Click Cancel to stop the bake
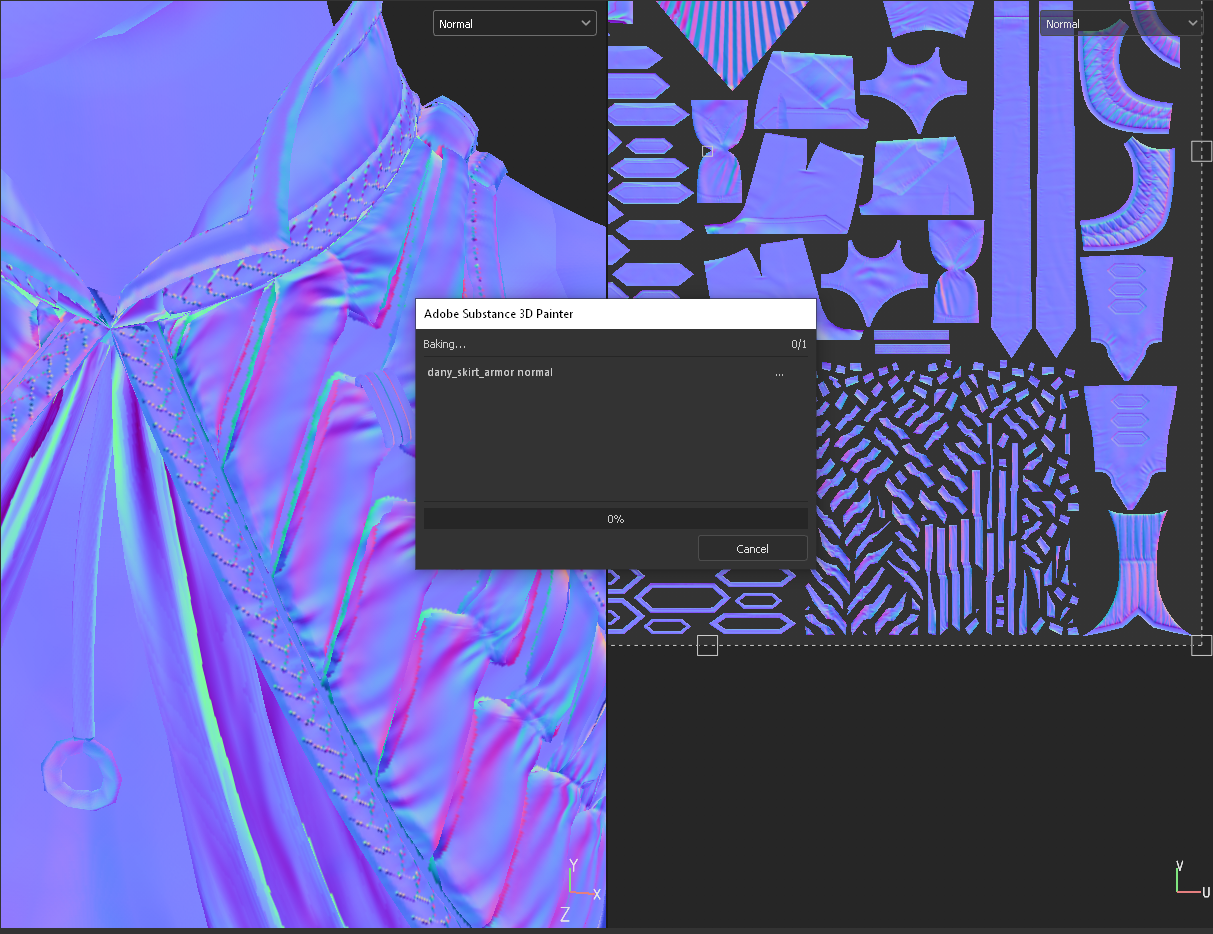The image size is (1213, 934). pyautogui.click(x=752, y=548)
